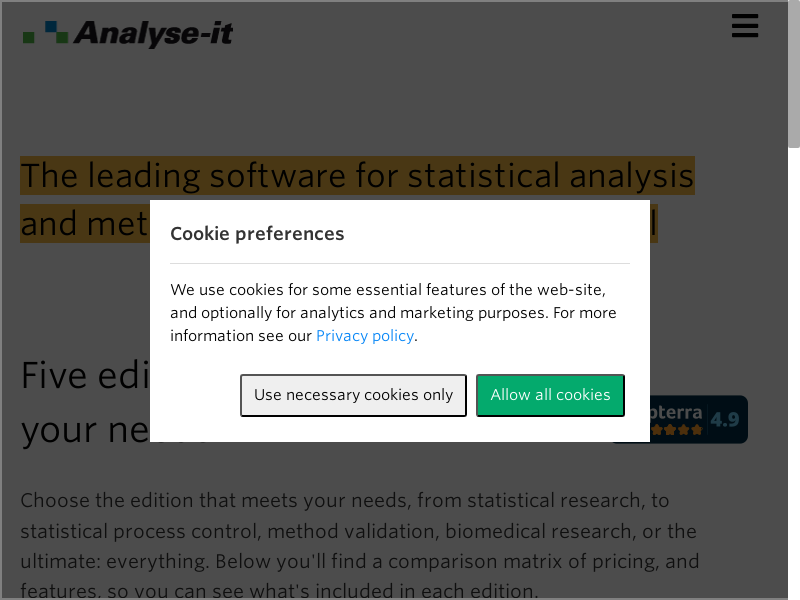
Task: Click the Capterra 4.9 score badge
Action: [725, 419]
